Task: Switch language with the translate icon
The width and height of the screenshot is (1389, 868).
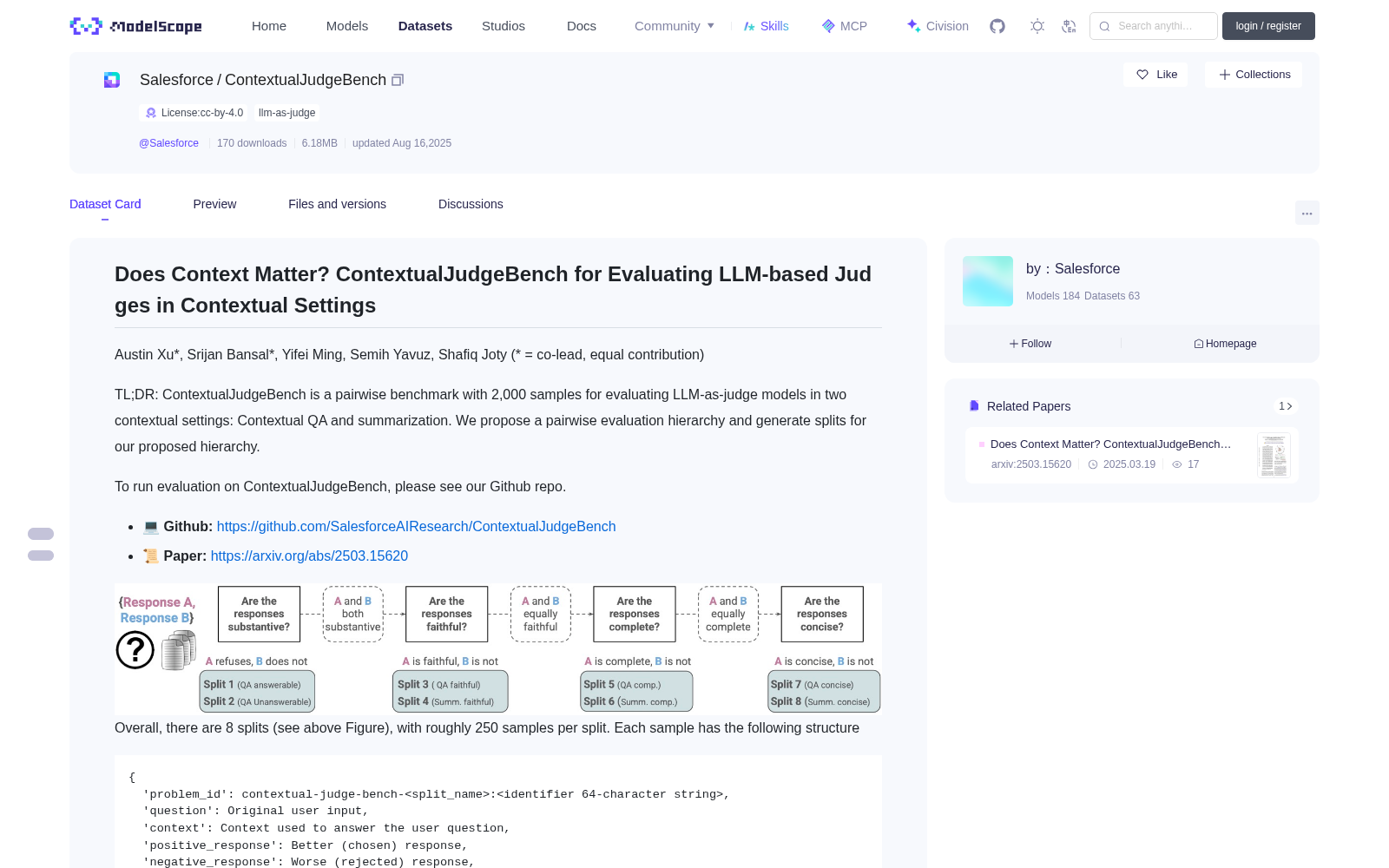Action: [1070, 26]
